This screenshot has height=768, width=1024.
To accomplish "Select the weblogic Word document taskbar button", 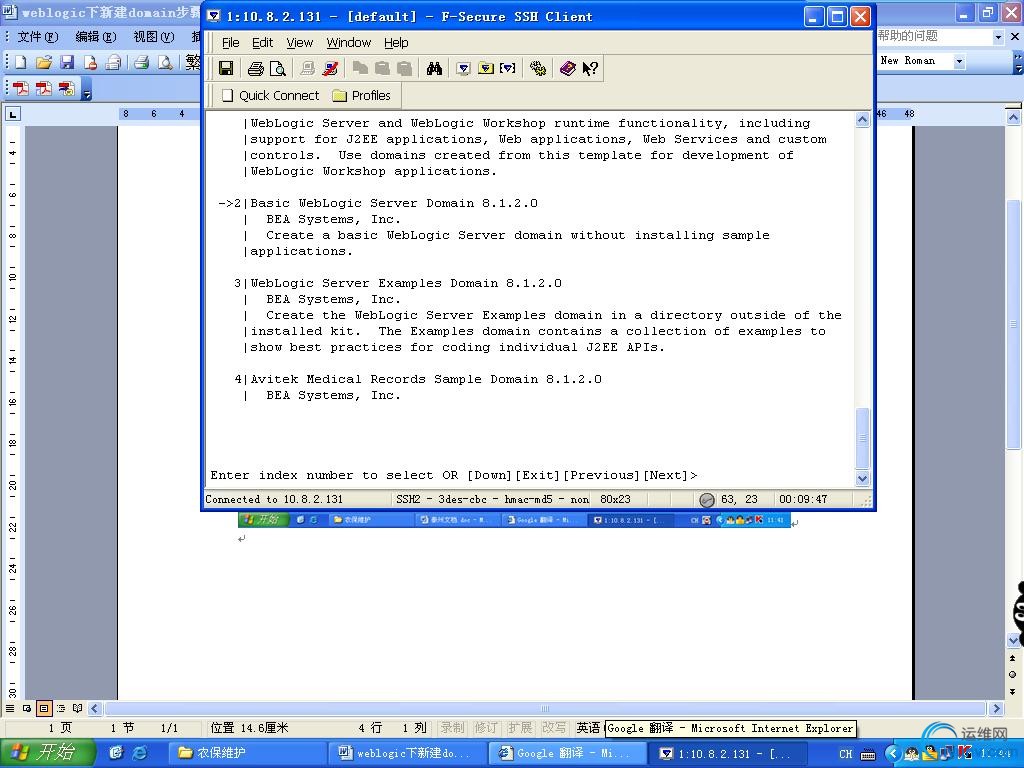I will click(408, 753).
